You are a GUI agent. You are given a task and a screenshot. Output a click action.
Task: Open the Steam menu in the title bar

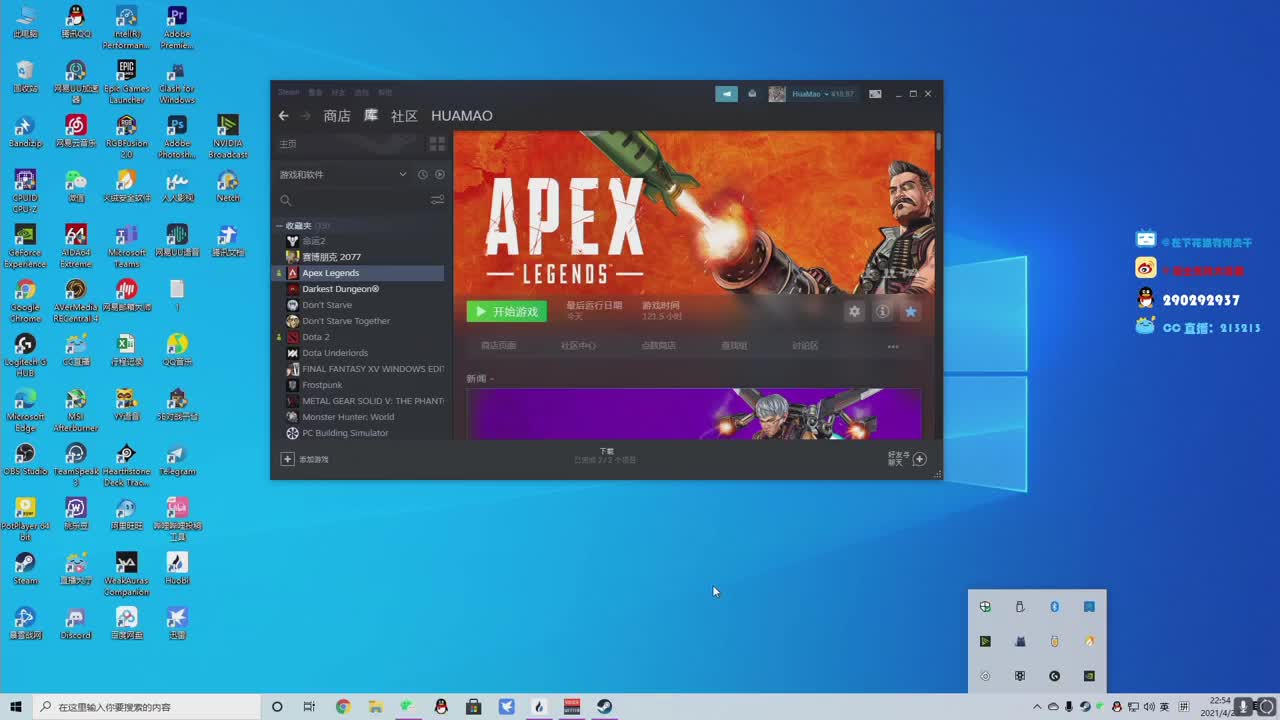[x=288, y=93]
